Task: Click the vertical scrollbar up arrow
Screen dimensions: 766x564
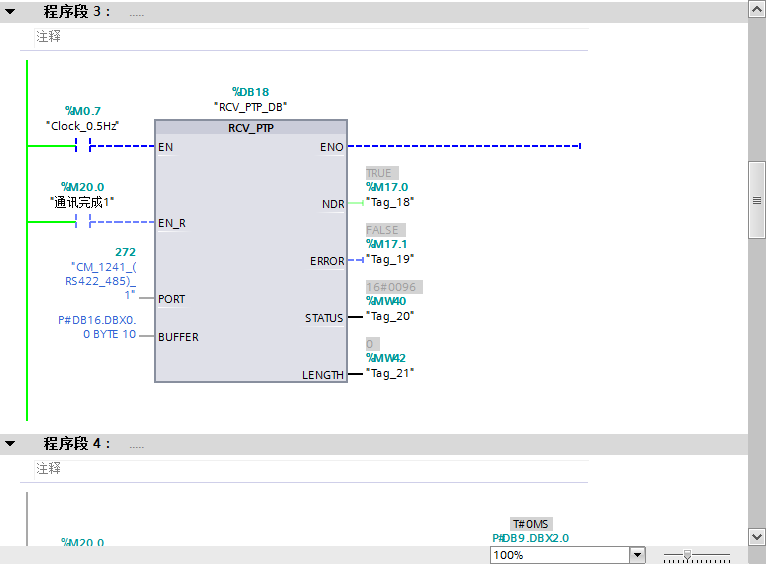Action: (757, 9)
